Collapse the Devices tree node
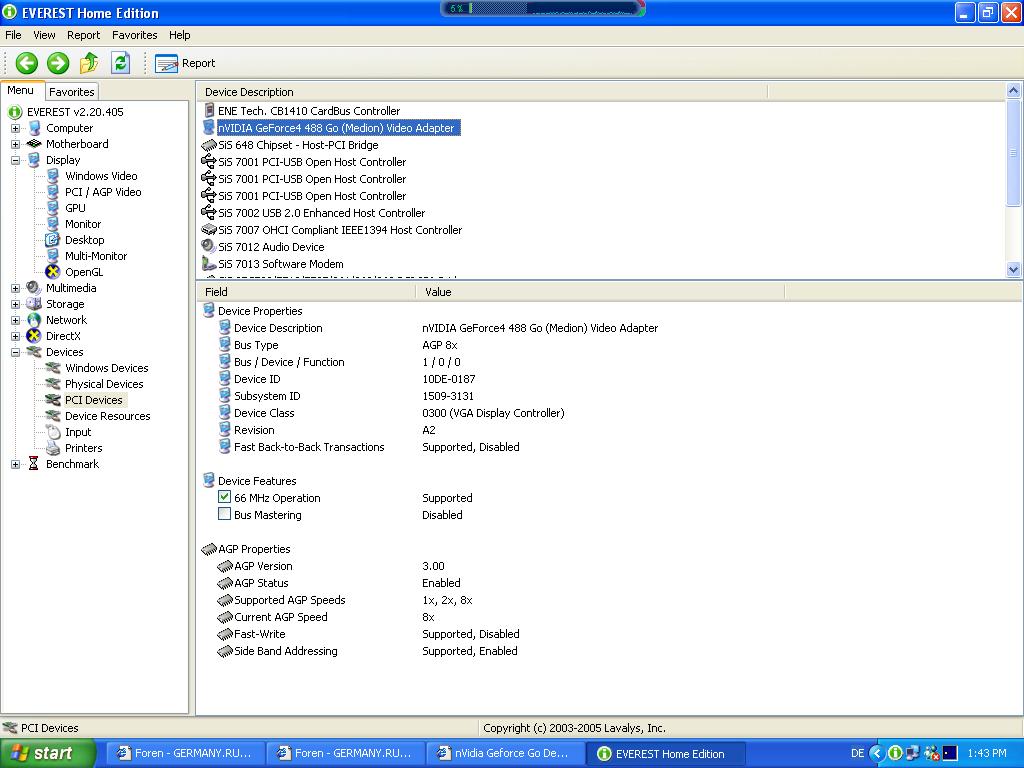The image size is (1024, 768). pos(15,353)
